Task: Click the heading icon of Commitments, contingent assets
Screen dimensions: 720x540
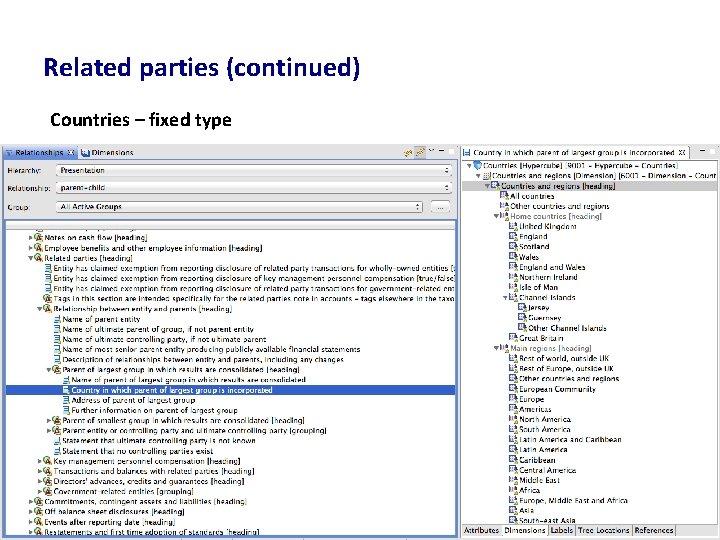Action: [x=39, y=501]
